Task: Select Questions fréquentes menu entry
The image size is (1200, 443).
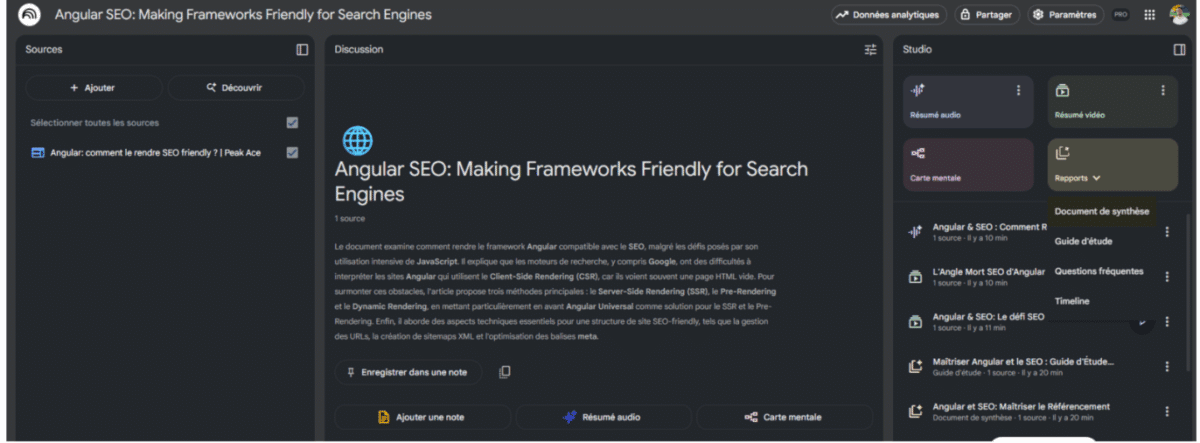Action: [x=1099, y=271]
